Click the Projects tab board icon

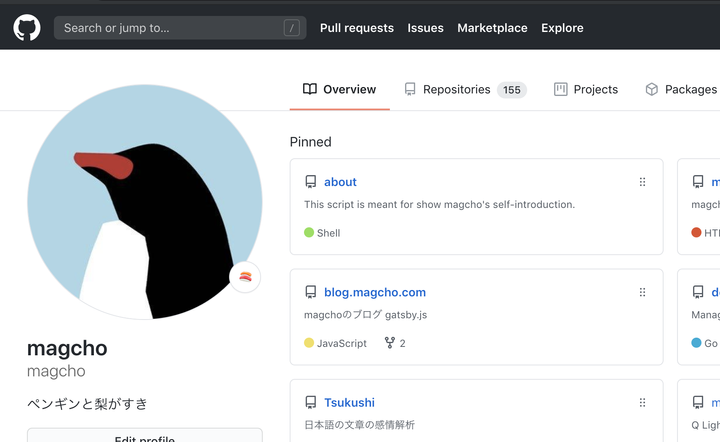561,89
